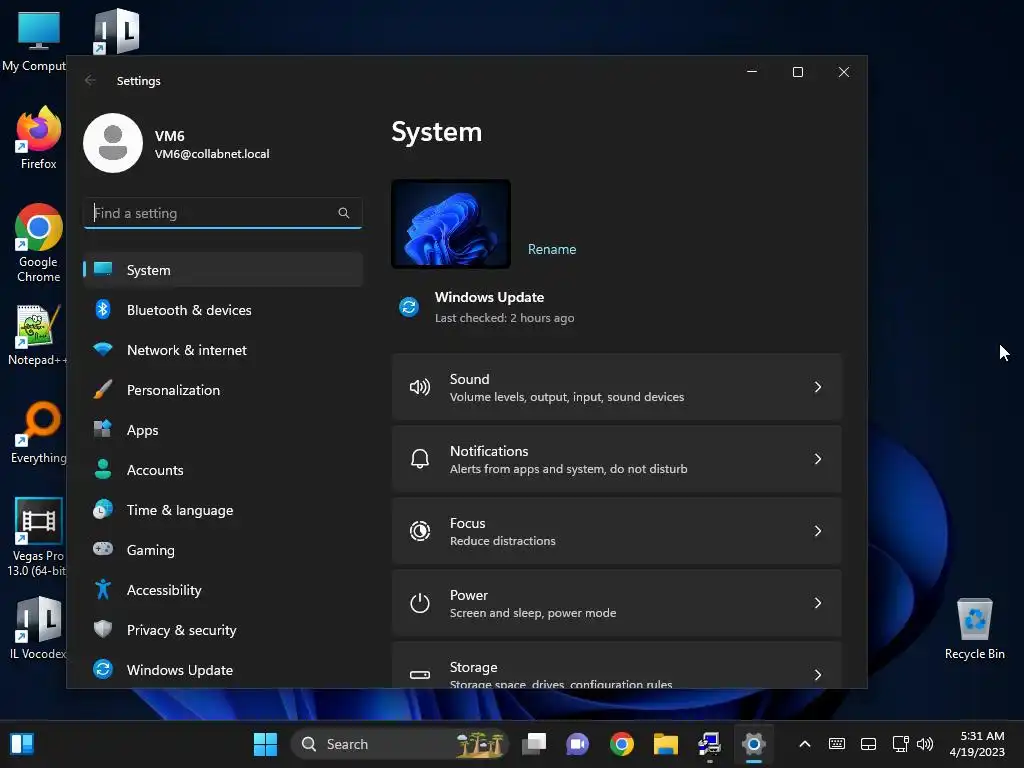Expand the Focus row chevron
Viewport: 1024px width, 768px height.
tap(818, 531)
